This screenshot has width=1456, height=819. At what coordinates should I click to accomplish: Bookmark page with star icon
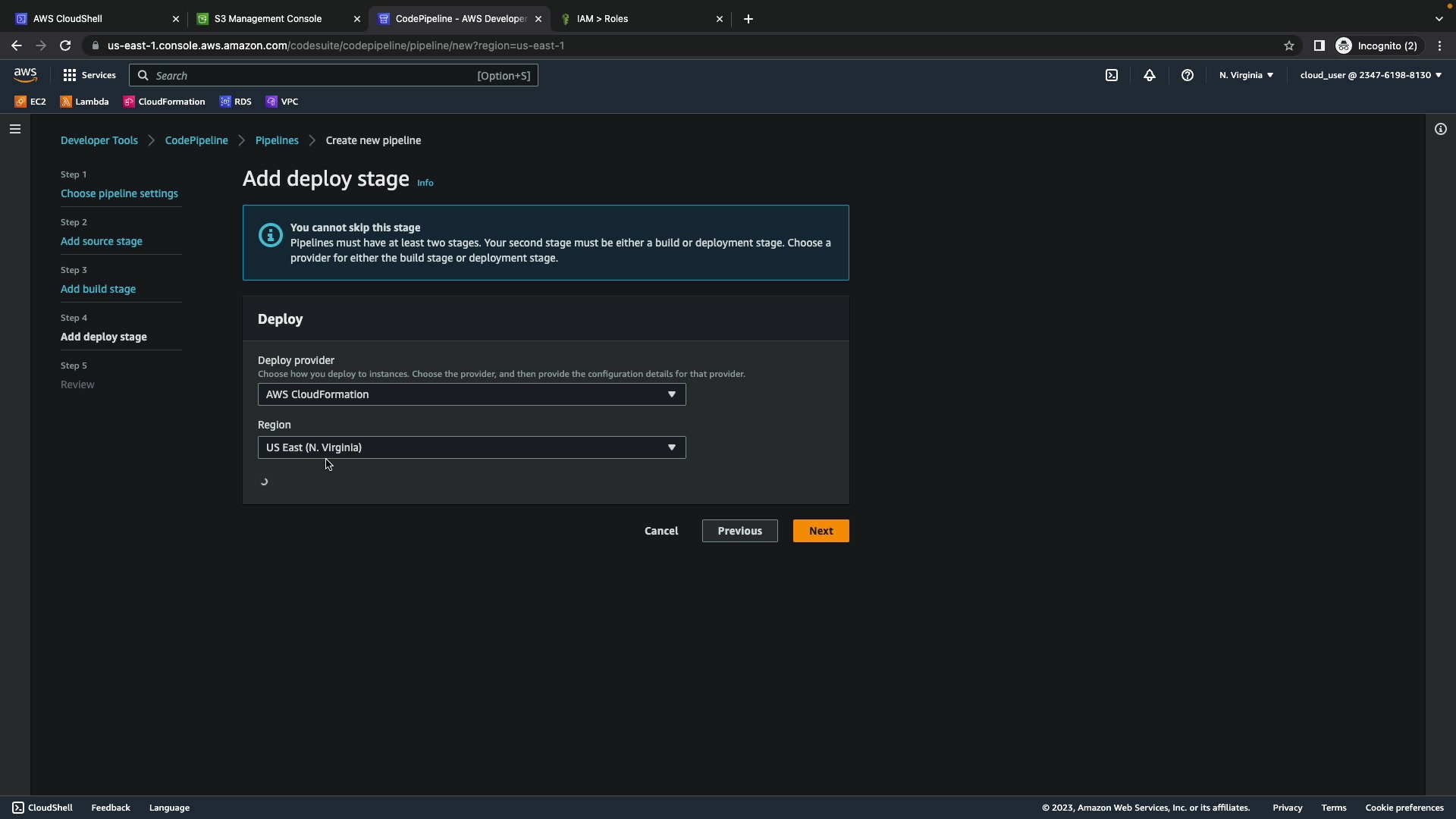pyautogui.click(x=1288, y=45)
